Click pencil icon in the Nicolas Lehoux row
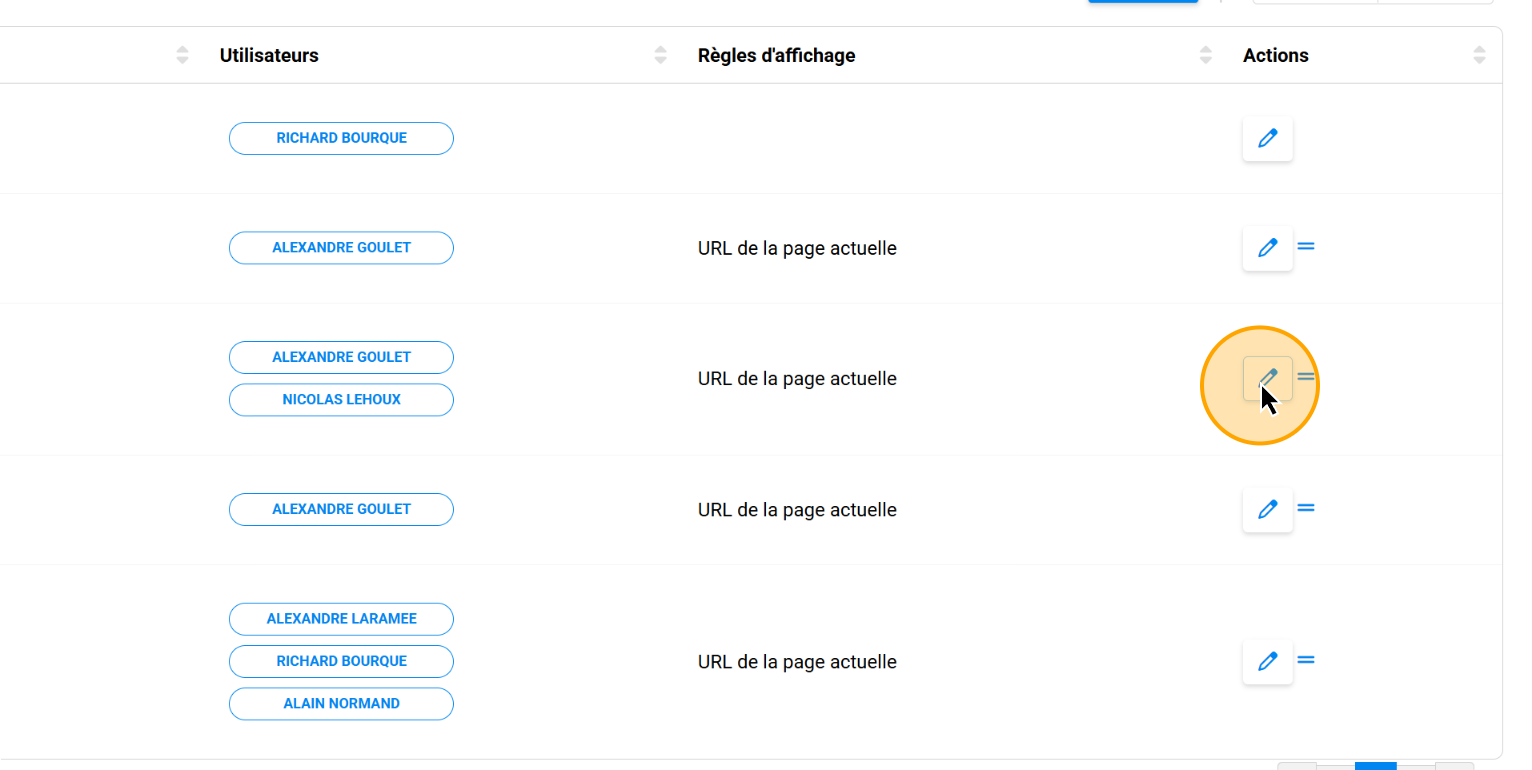This screenshot has width=1532, height=770. [1267, 378]
